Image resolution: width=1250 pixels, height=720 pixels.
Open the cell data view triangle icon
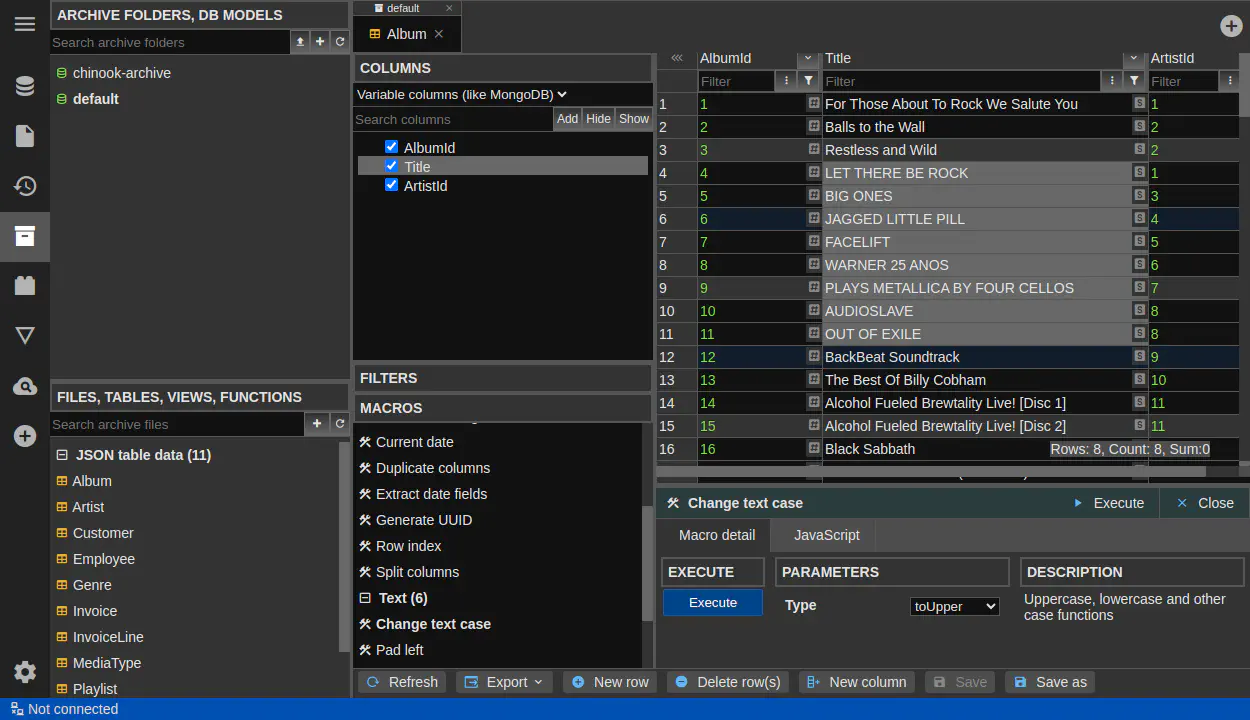(25, 336)
